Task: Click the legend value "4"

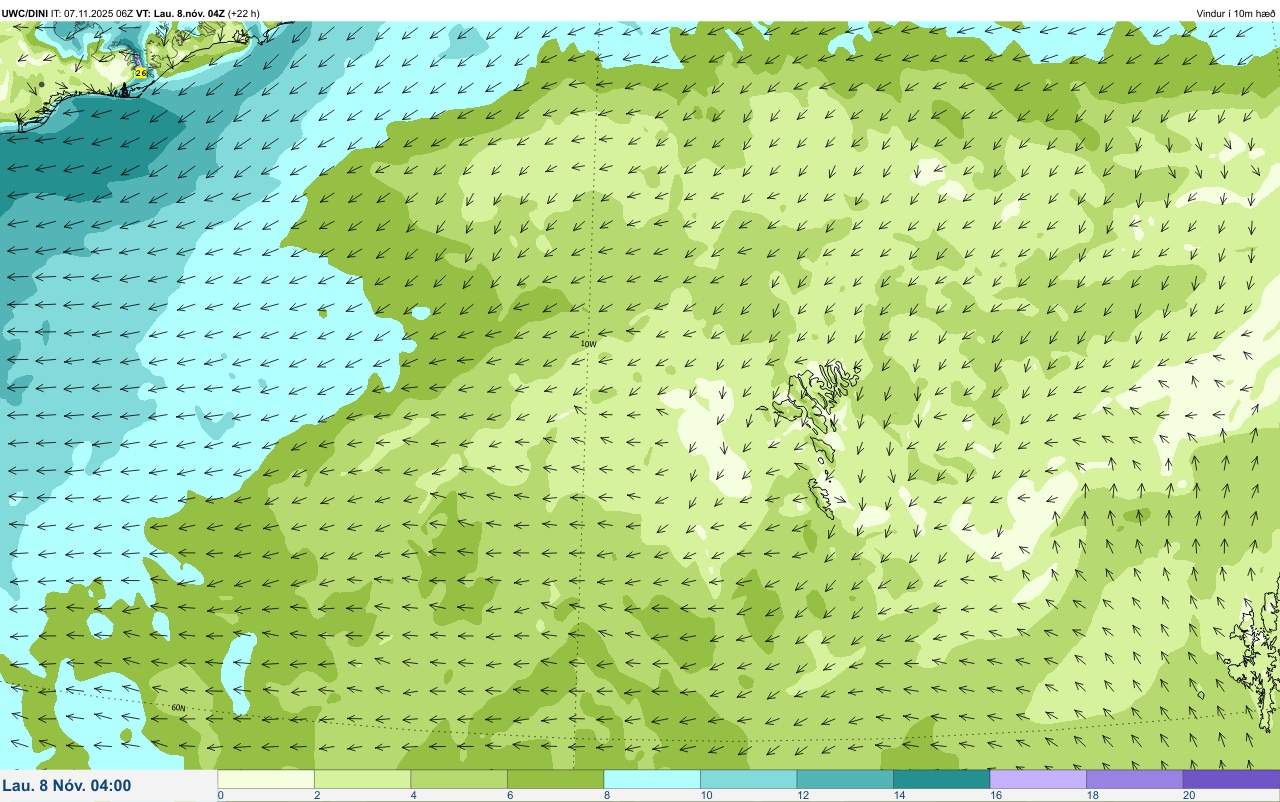Action: pyautogui.click(x=413, y=795)
